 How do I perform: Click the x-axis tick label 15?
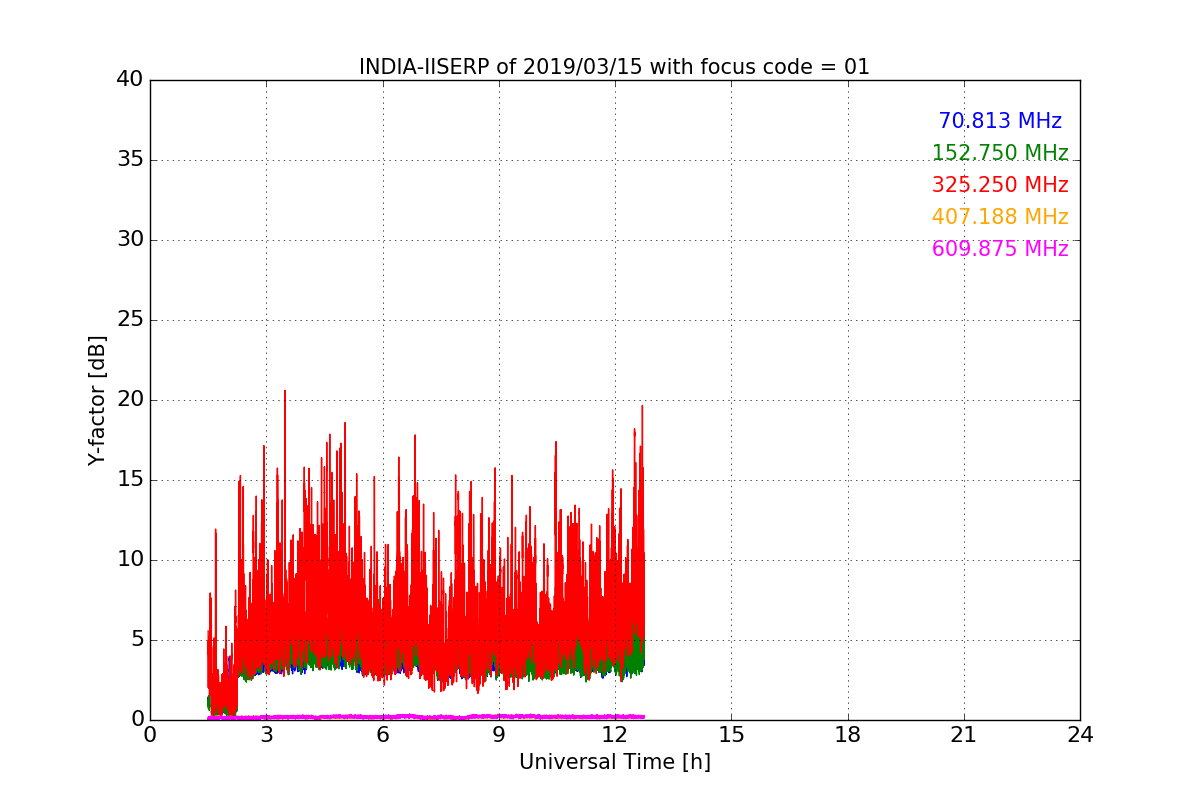tap(731, 734)
